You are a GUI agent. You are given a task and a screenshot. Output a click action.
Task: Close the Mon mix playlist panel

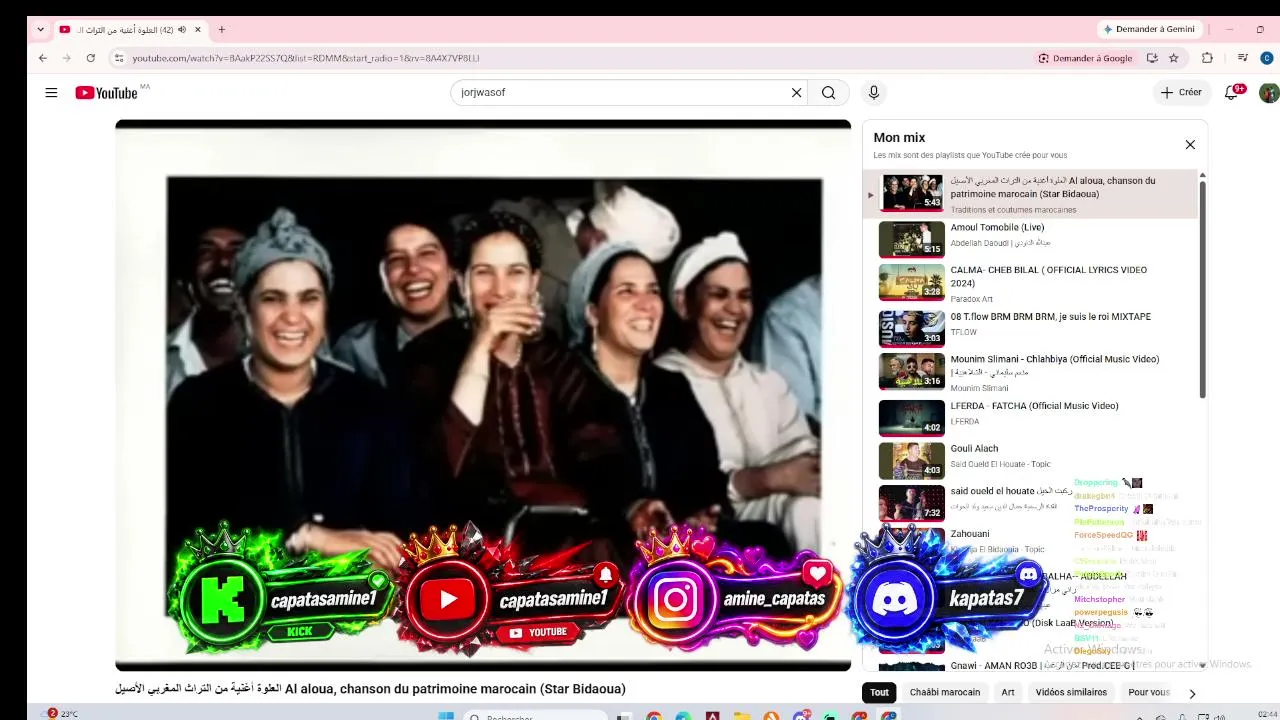(x=1190, y=145)
